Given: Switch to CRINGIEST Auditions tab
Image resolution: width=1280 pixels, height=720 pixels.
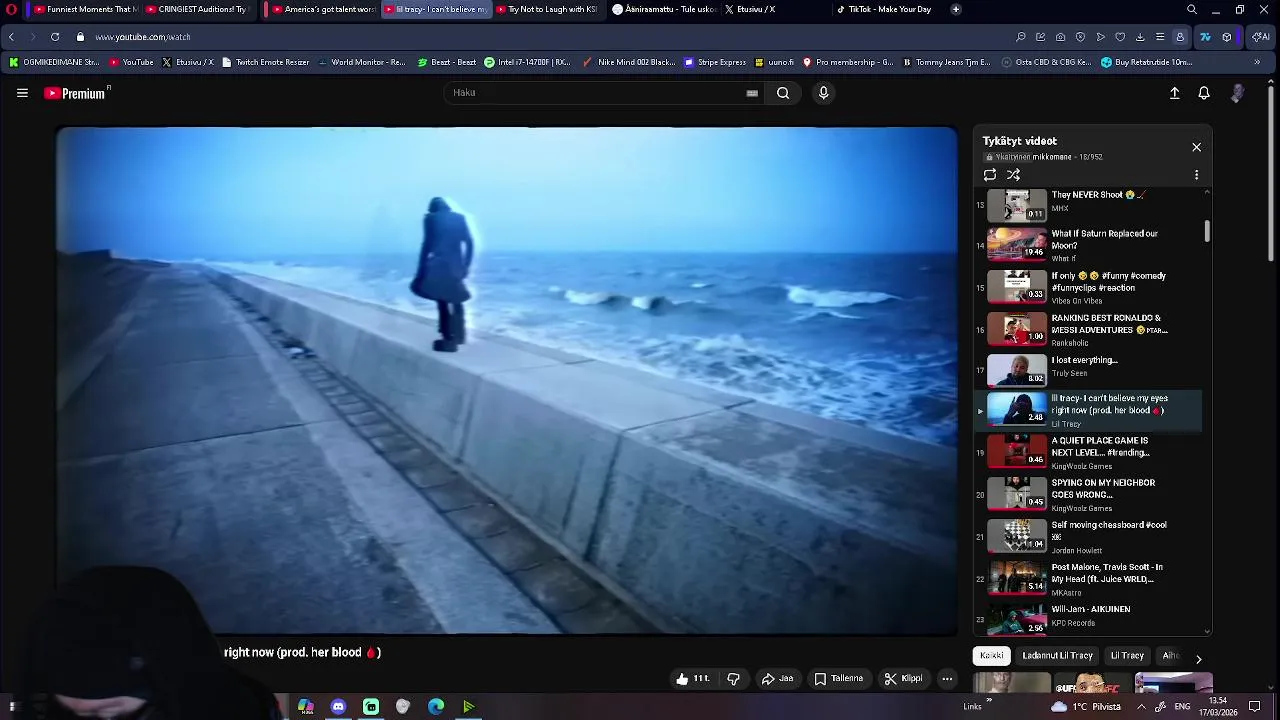Looking at the screenshot, I should tap(197, 9).
